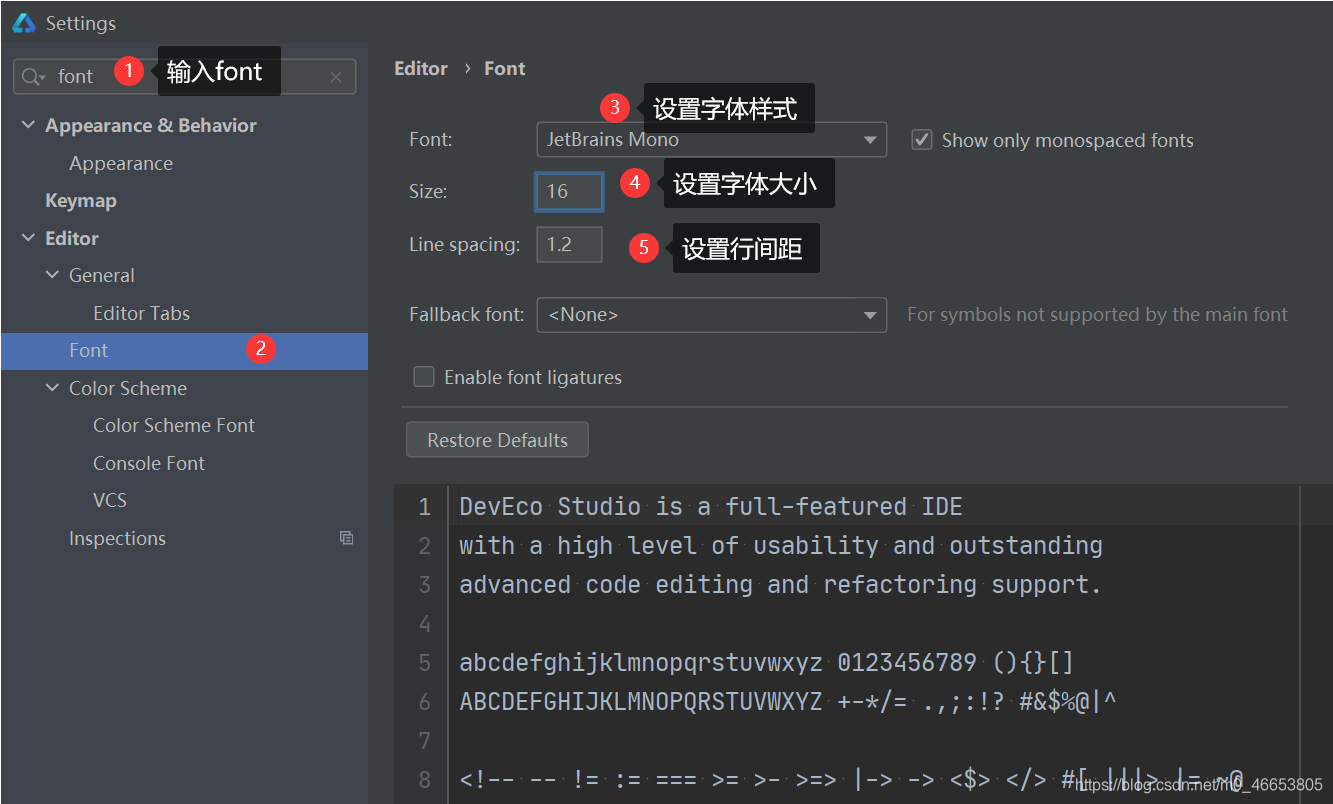The image size is (1333, 804).
Task: Click Font in the breadcrumb path
Action: 505,69
